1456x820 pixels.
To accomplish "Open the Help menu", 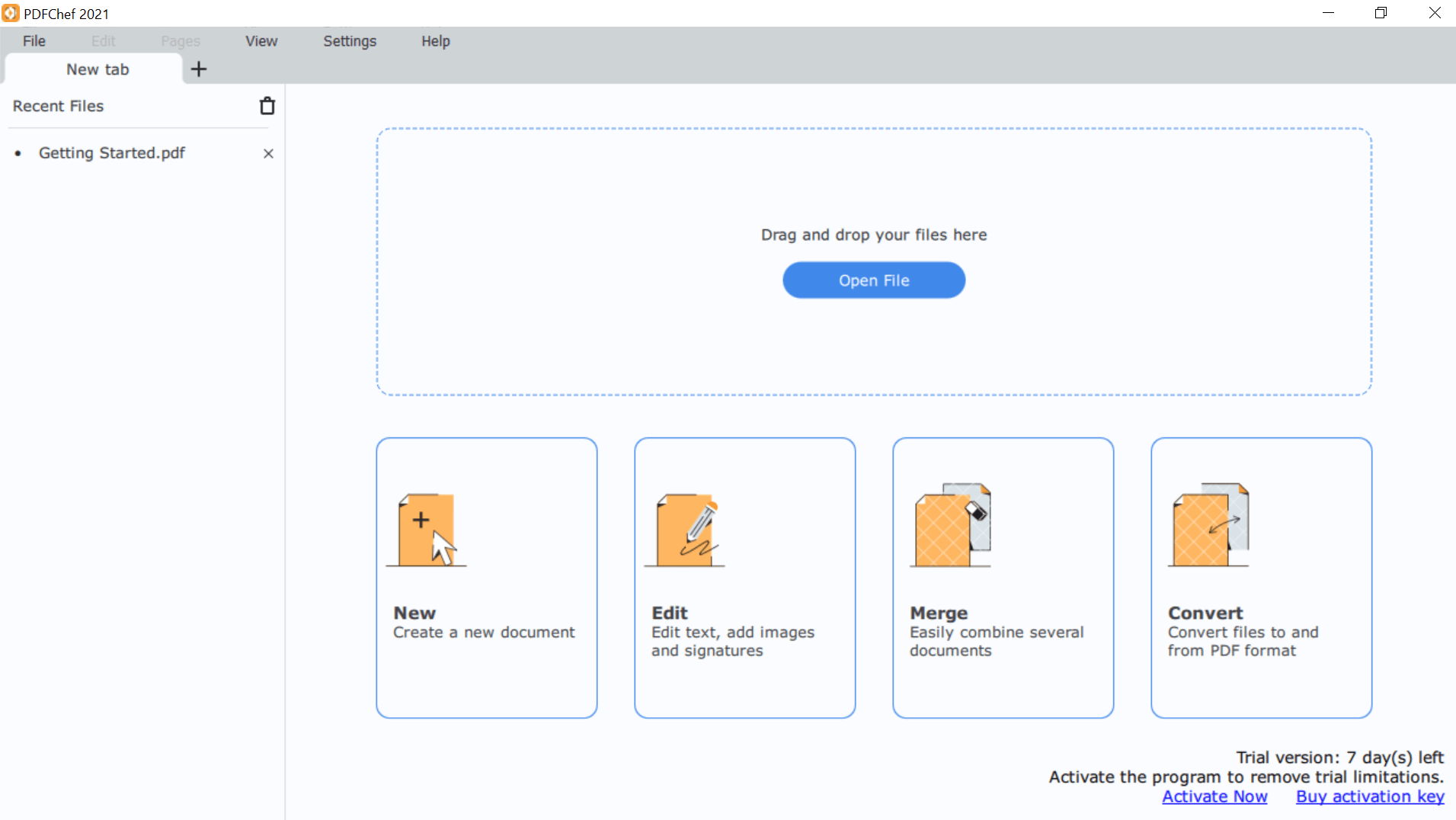I will 435,40.
